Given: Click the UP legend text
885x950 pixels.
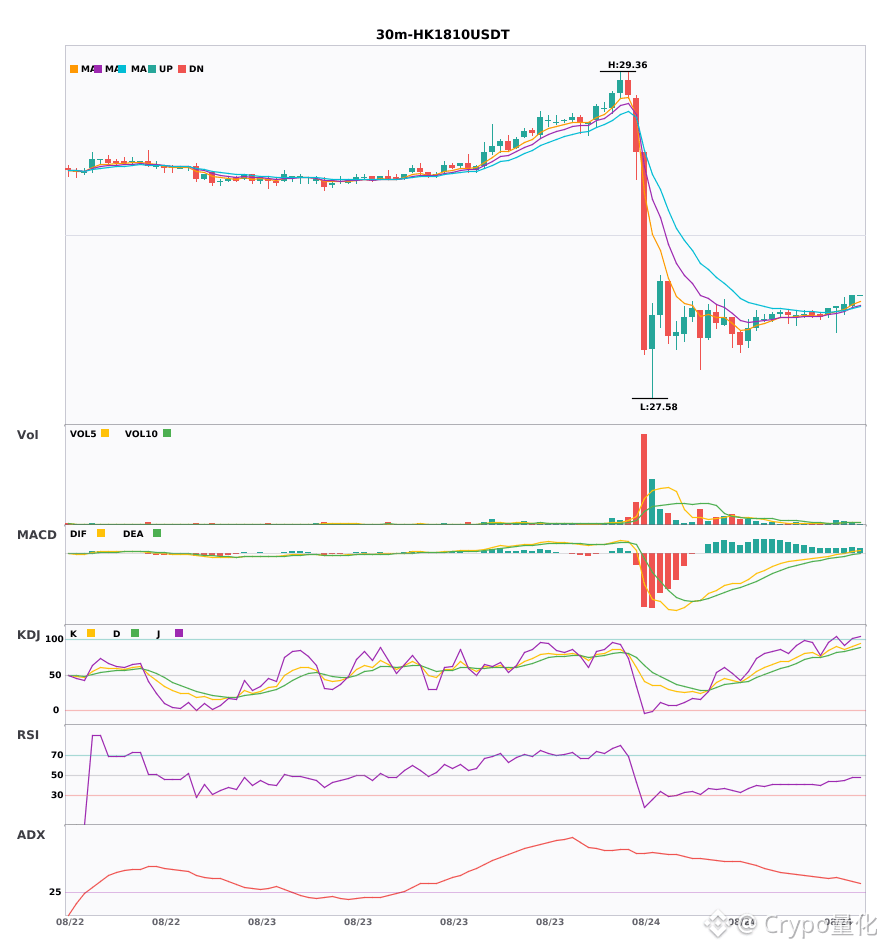Looking at the screenshot, I should click(166, 69).
